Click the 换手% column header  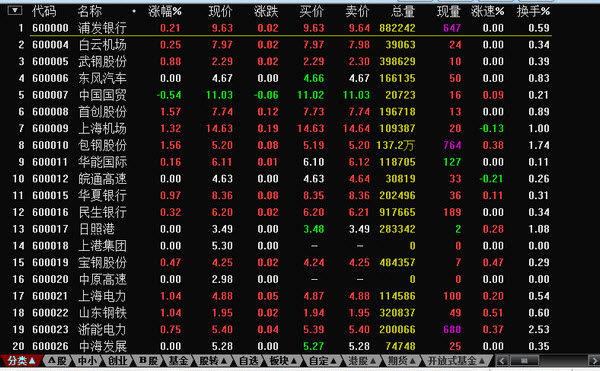[x=533, y=11]
